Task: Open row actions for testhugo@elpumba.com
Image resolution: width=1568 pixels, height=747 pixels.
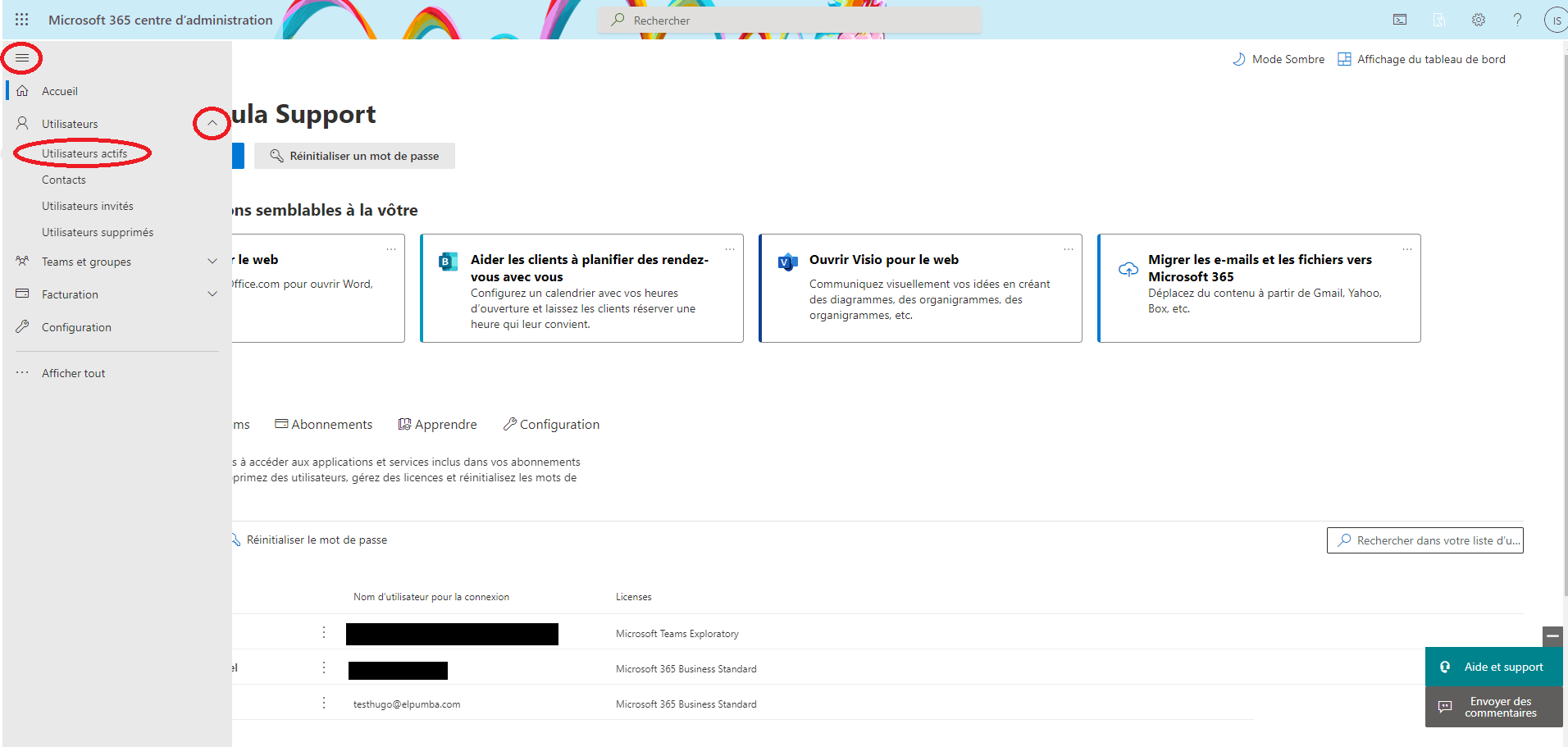Action: click(324, 704)
